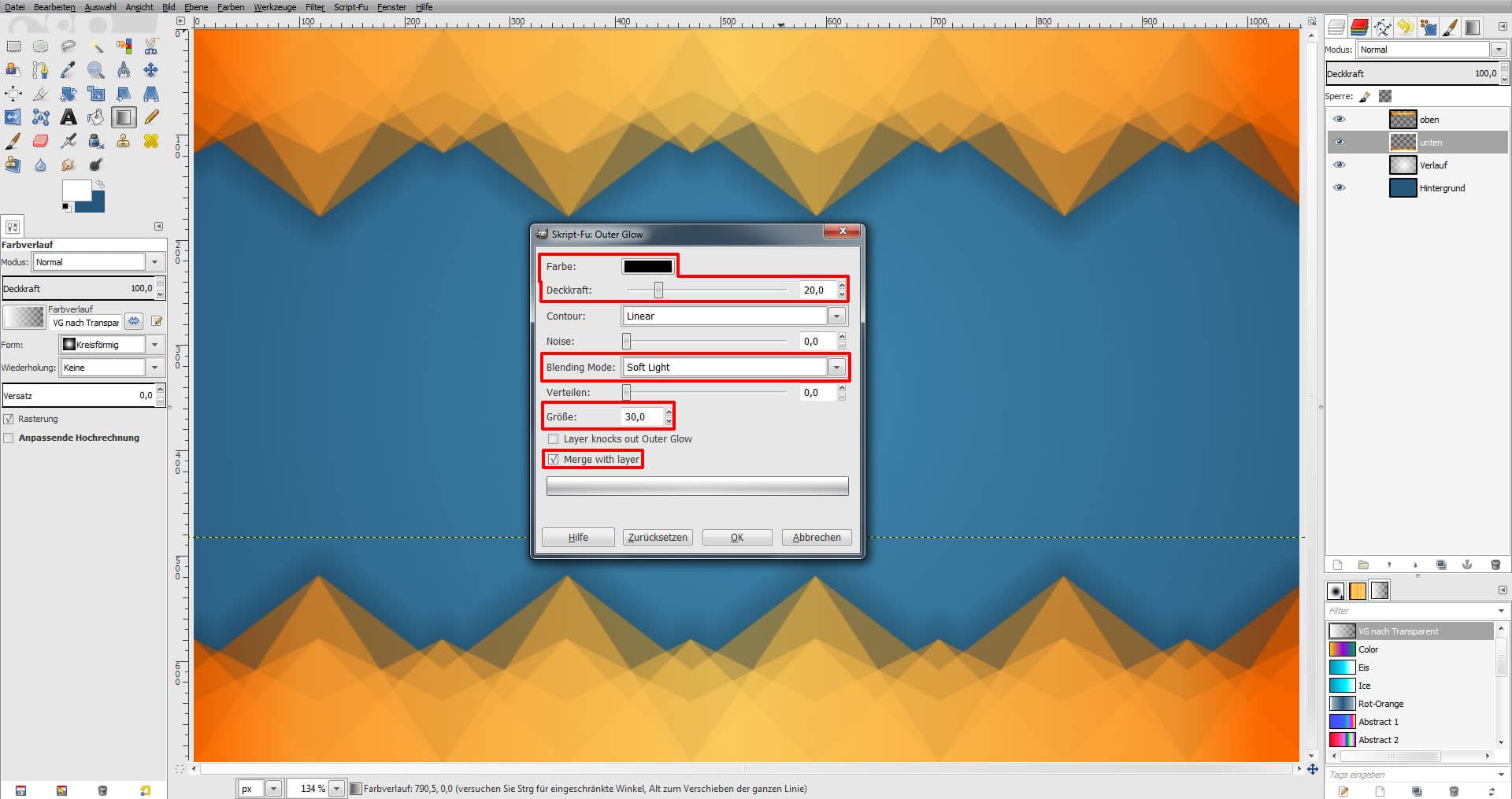Select the Clone stamp tool
Screen dimensions: 1512x799
[x=124, y=141]
